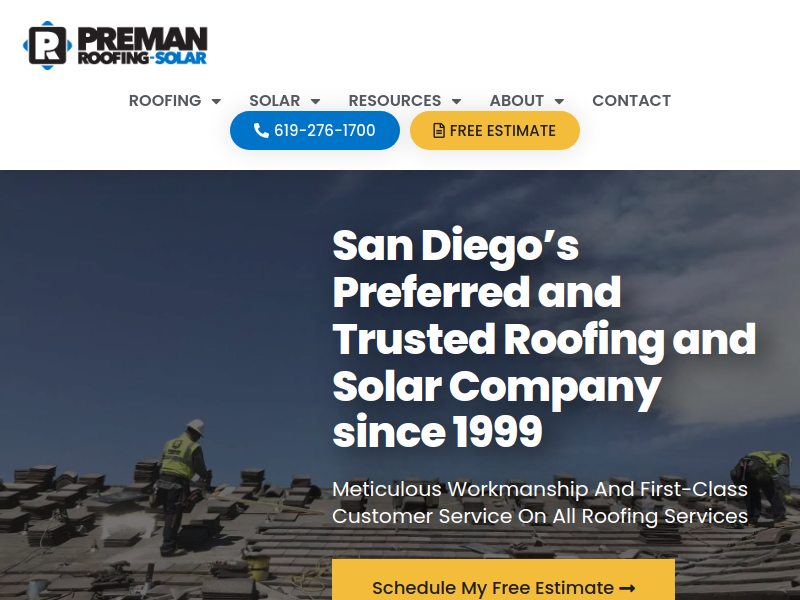This screenshot has height=600, width=800.
Task: Click the phone handset icon
Action: [261, 131]
